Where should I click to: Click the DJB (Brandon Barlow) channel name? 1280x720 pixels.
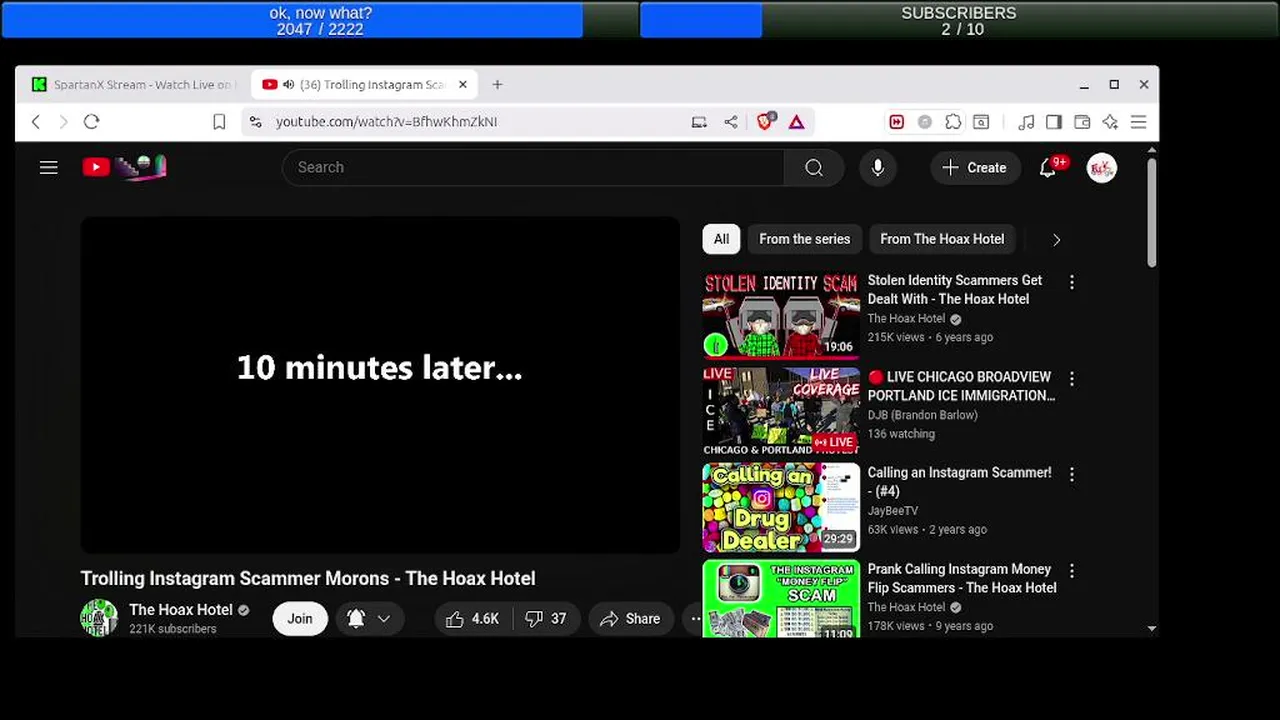[923, 415]
